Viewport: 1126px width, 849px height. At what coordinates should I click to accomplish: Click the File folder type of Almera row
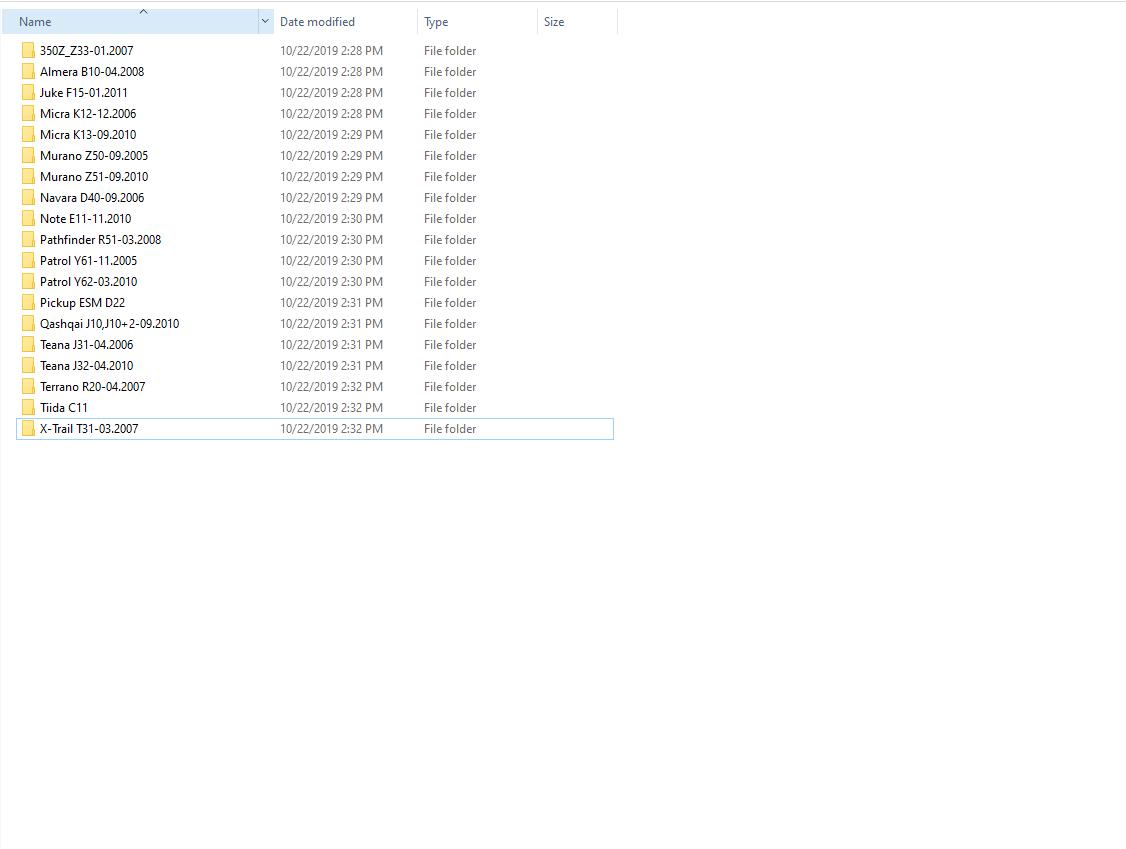(x=450, y=71)
